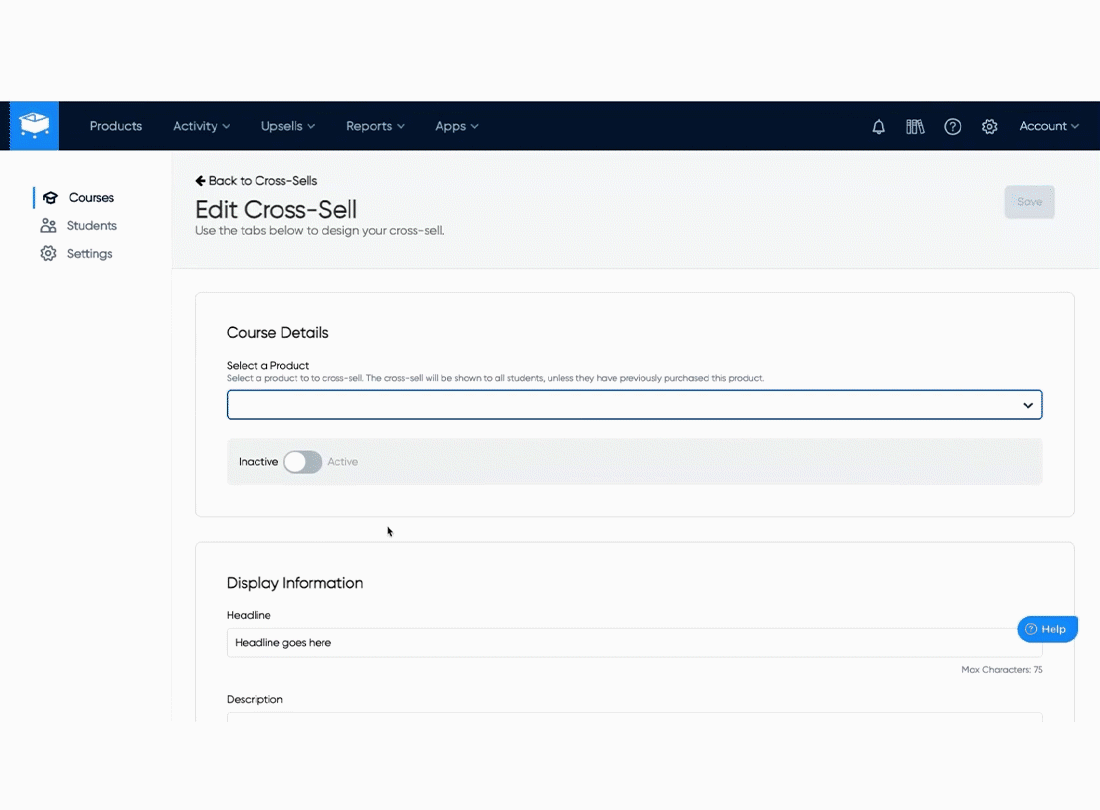The width and height of the screenshot is (1100, 810).
Task: Open the settings gear in top bar
Action: click(x=989, y=126)
